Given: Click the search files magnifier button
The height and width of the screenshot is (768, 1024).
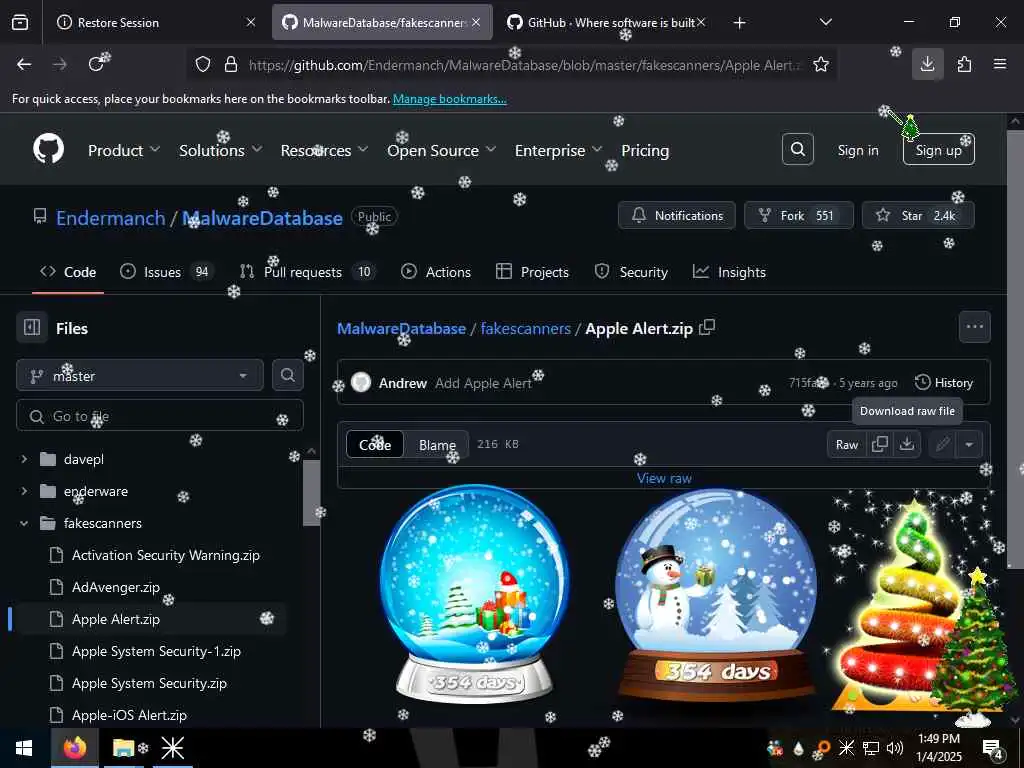Looking at the screenshot, I should (x=287, y=375).
